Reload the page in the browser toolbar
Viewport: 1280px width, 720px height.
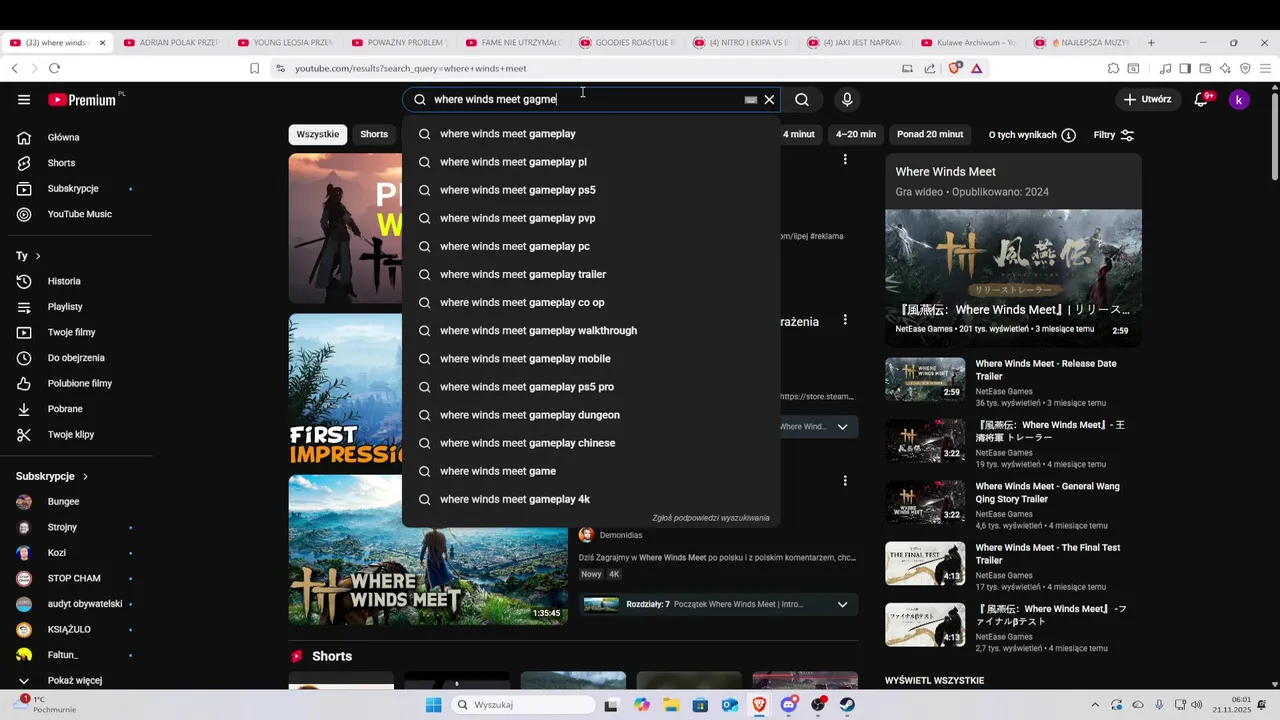54,68
